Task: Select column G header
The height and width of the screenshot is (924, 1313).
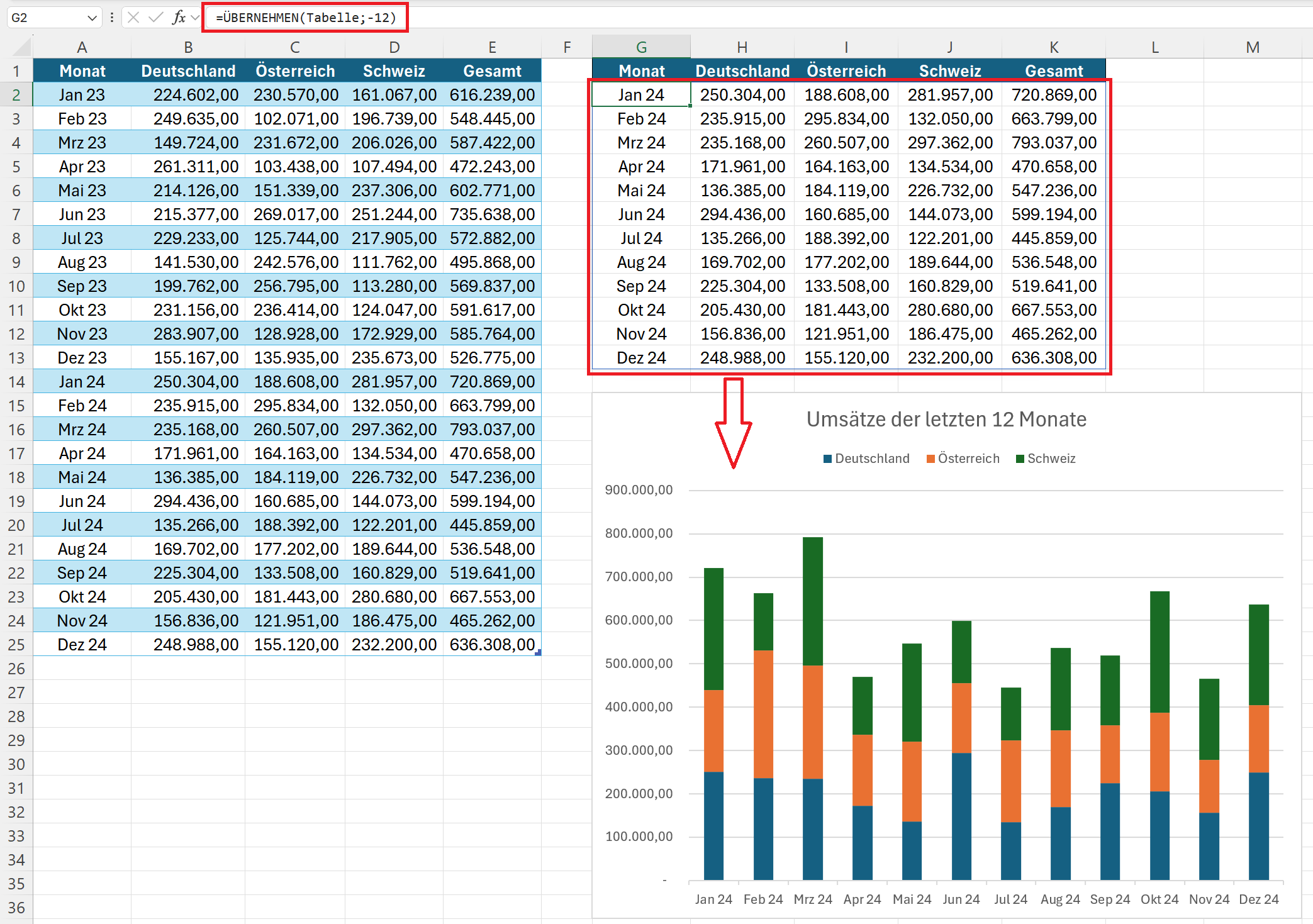Action: (x=641, y=47)
